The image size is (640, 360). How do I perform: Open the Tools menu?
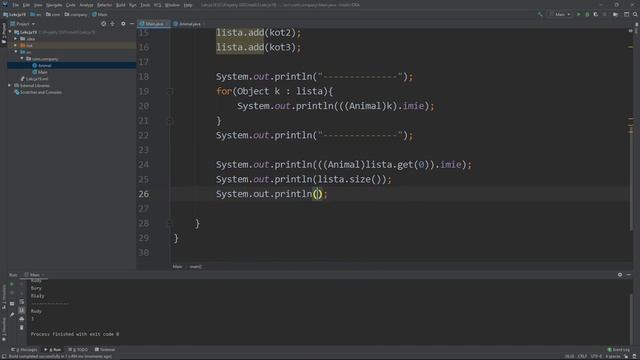pos(145,5)
